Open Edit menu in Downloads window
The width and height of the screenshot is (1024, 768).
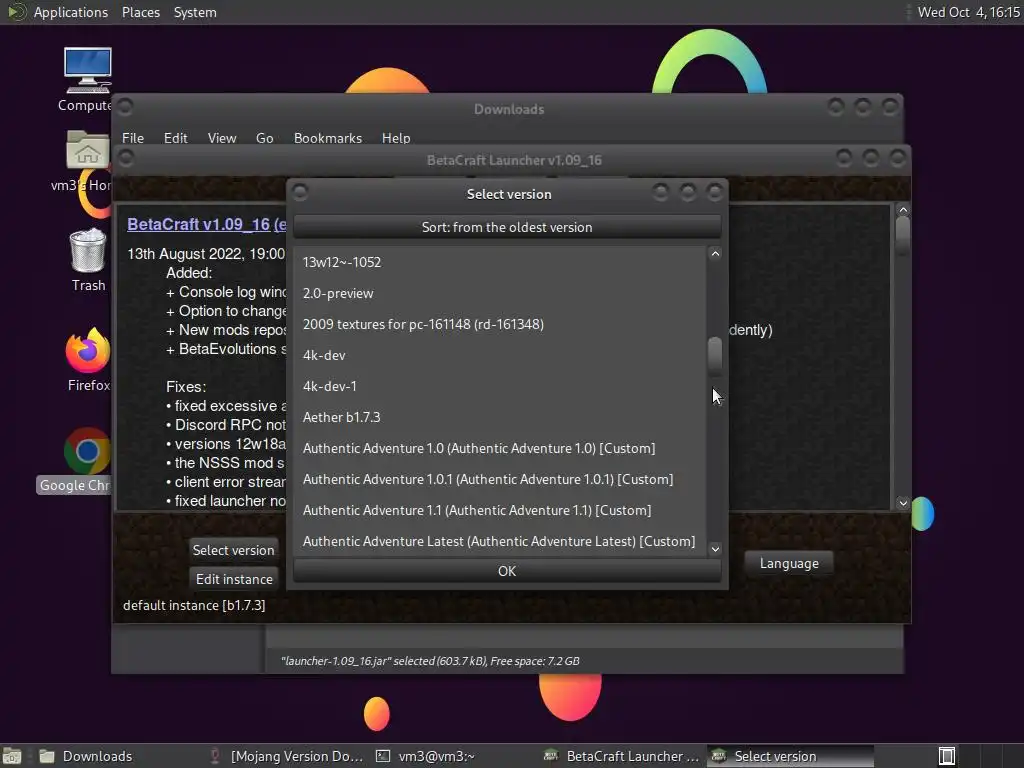click(x=175, y=138)
